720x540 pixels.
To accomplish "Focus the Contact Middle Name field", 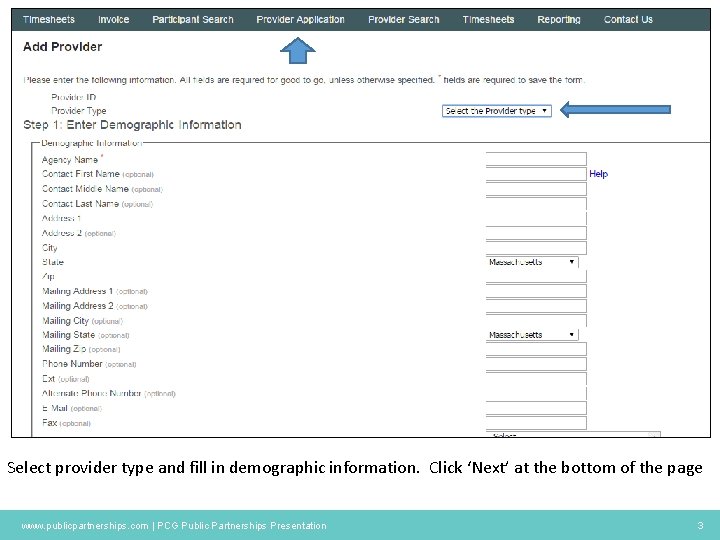I will pyautogui.click(x=536, y=189).
